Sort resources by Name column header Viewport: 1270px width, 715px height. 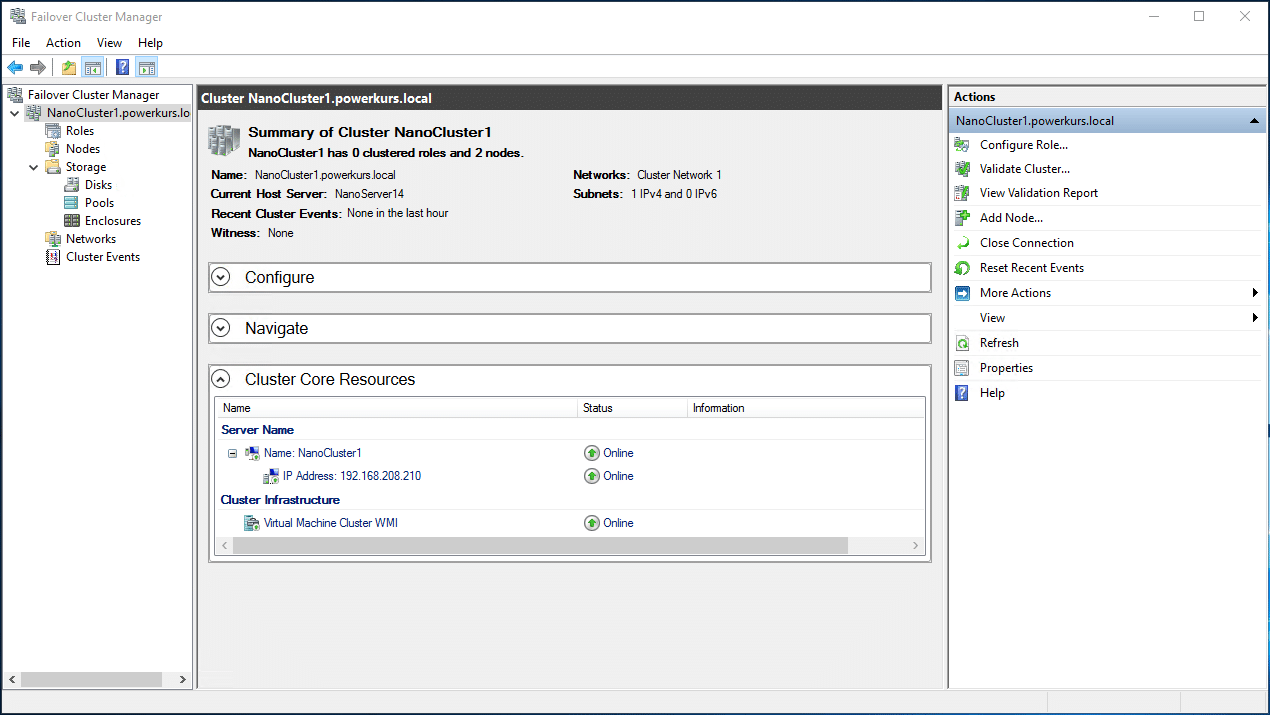[397, 408]
